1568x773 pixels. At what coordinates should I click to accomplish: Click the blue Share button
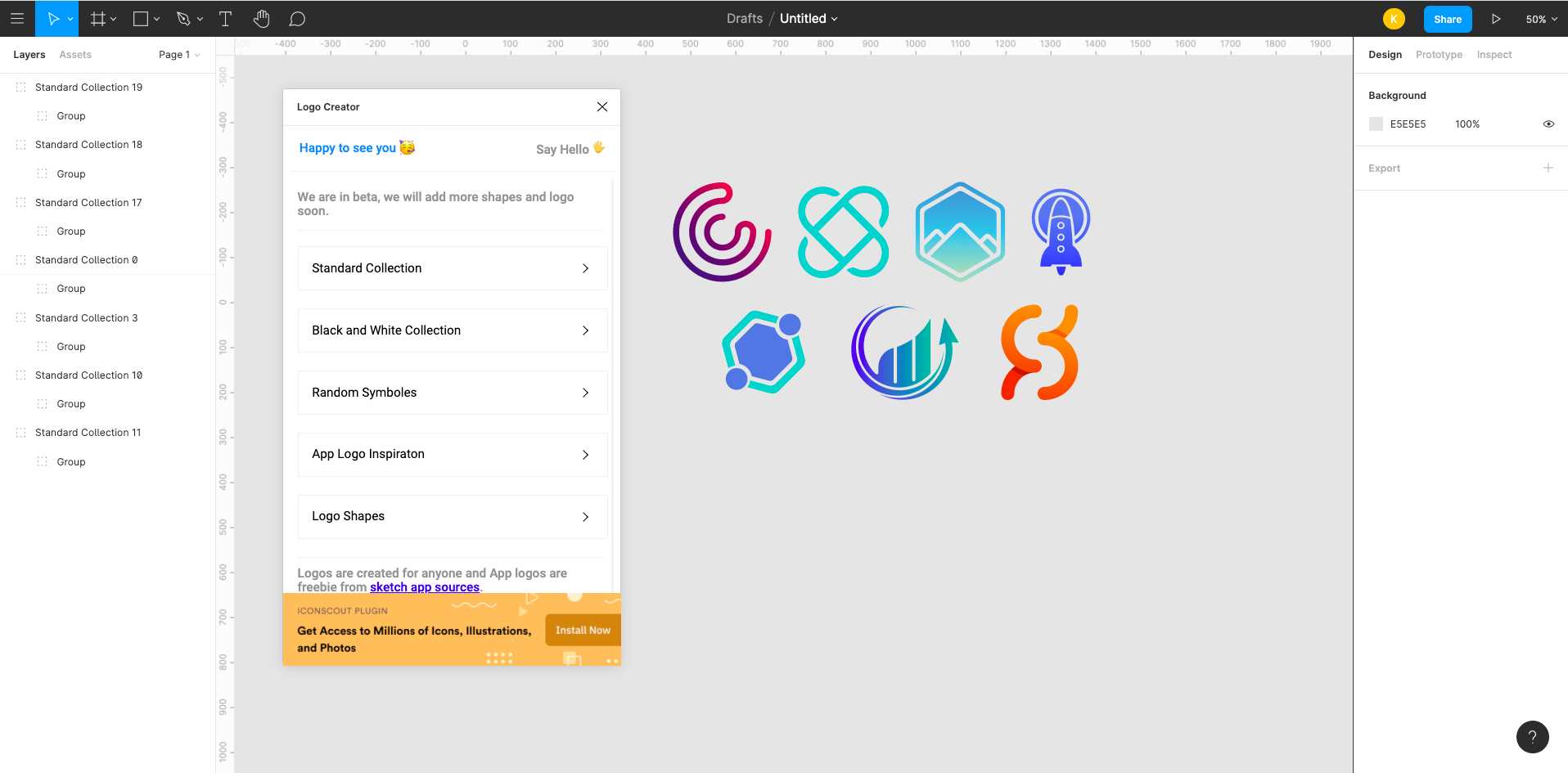1447,19
